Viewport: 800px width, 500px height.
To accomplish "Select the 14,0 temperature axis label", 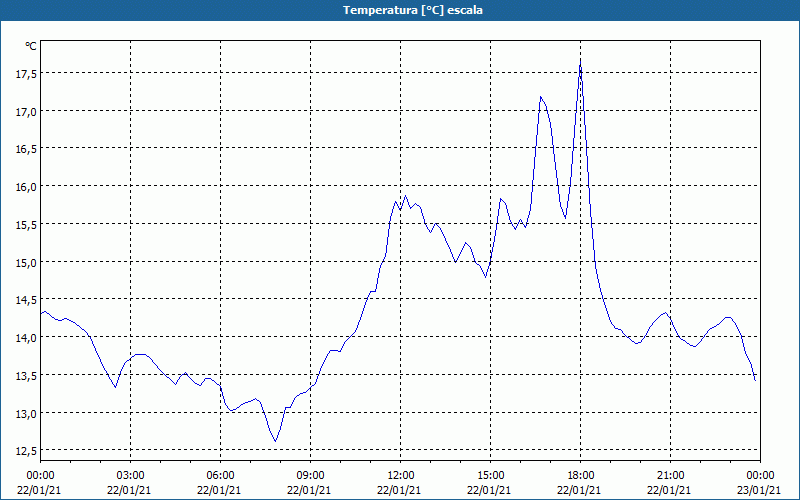I will [26, 338].
